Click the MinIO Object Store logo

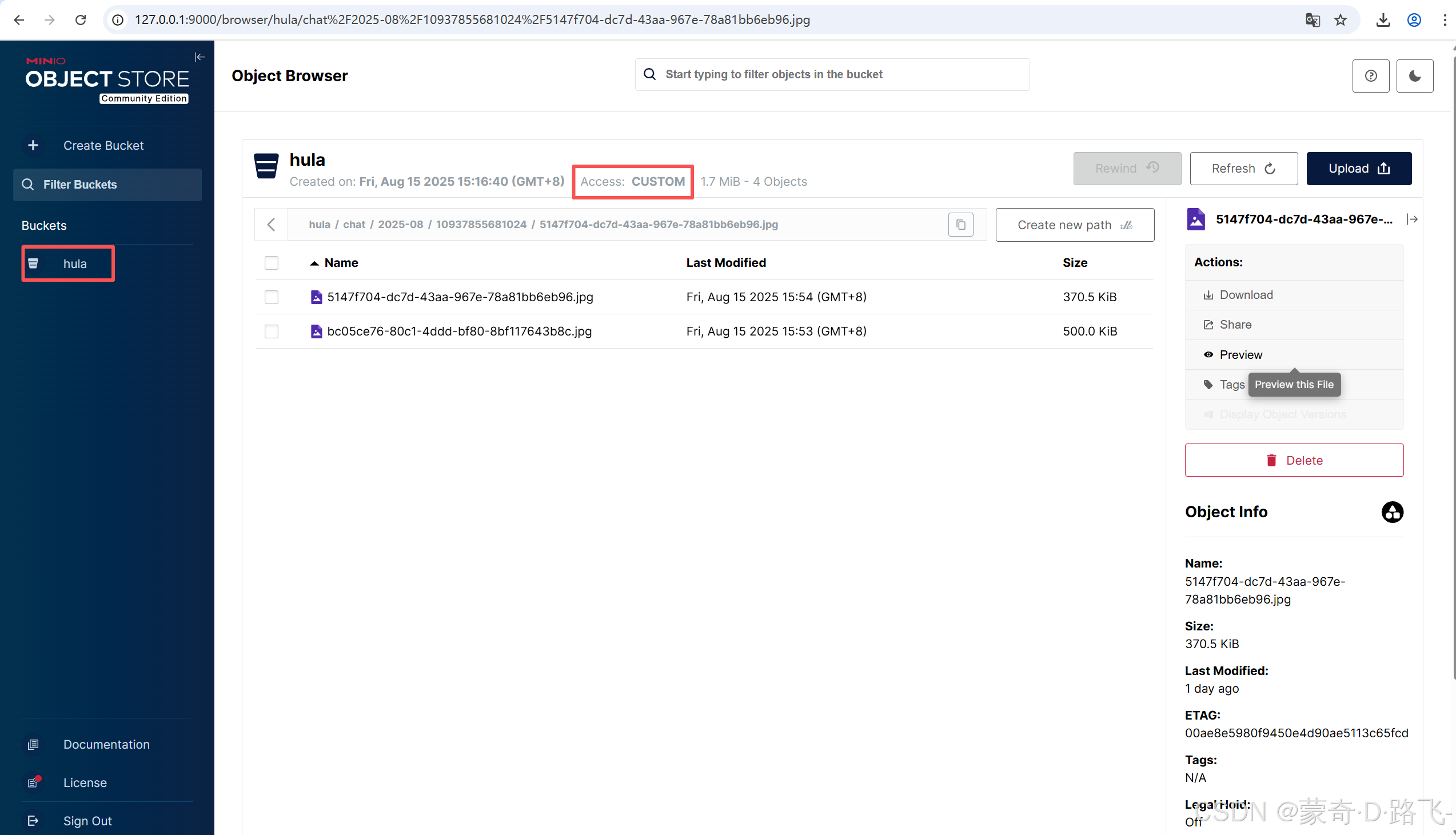coord(107,79)
